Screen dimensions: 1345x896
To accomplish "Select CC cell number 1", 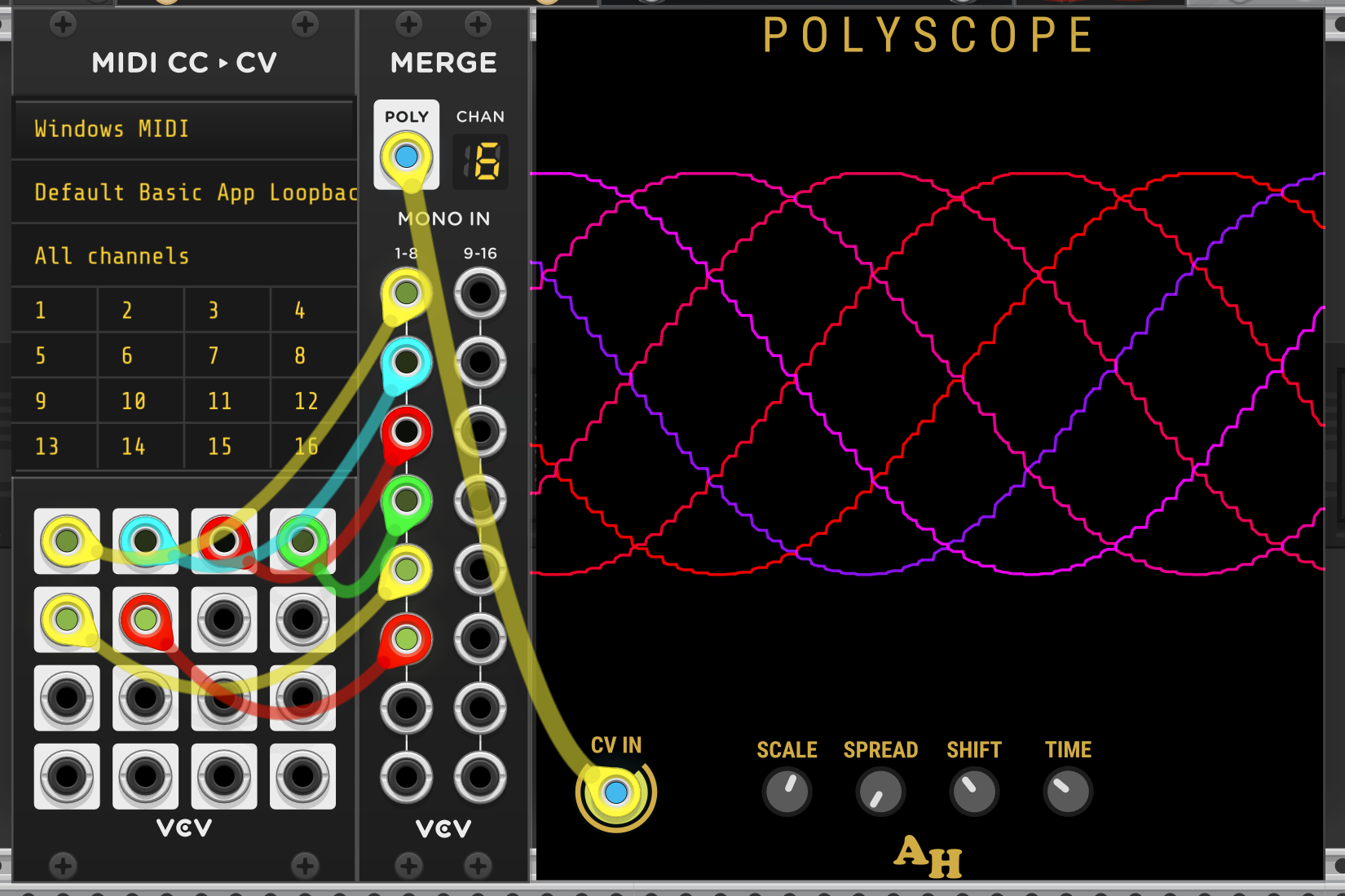I will coord(54,311).
